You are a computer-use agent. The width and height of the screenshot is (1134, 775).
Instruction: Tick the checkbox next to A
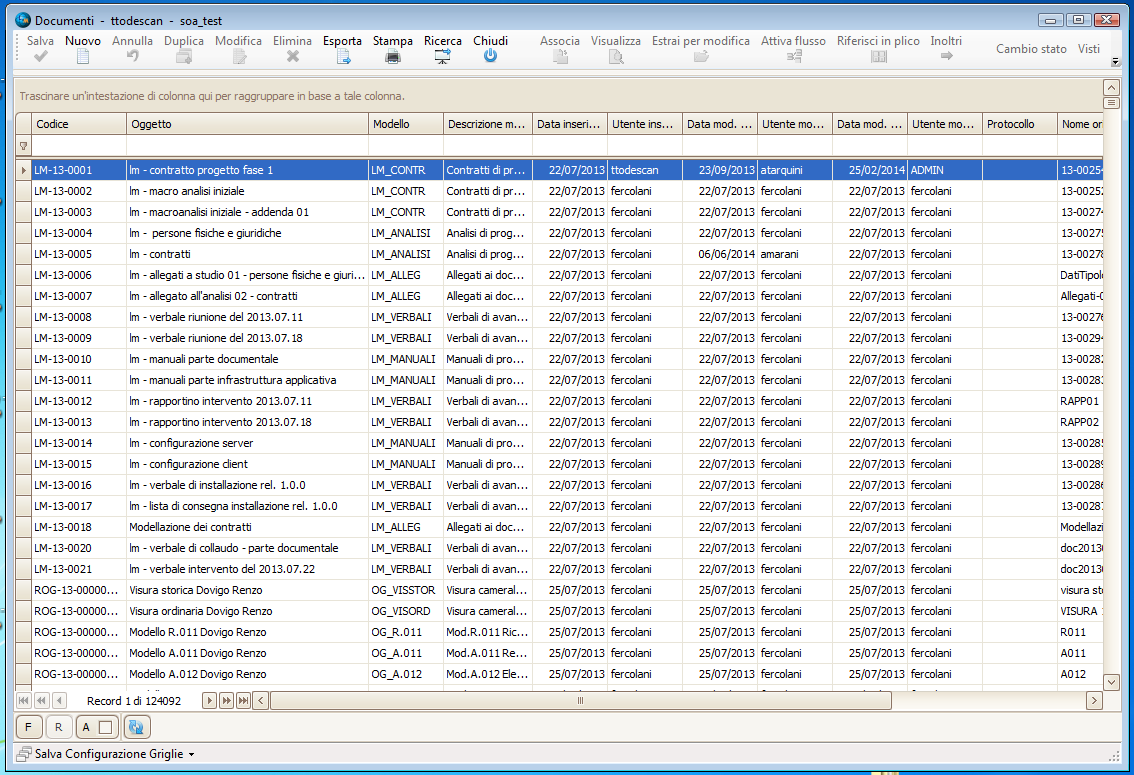pyautogui.click(x=105, y=727)
